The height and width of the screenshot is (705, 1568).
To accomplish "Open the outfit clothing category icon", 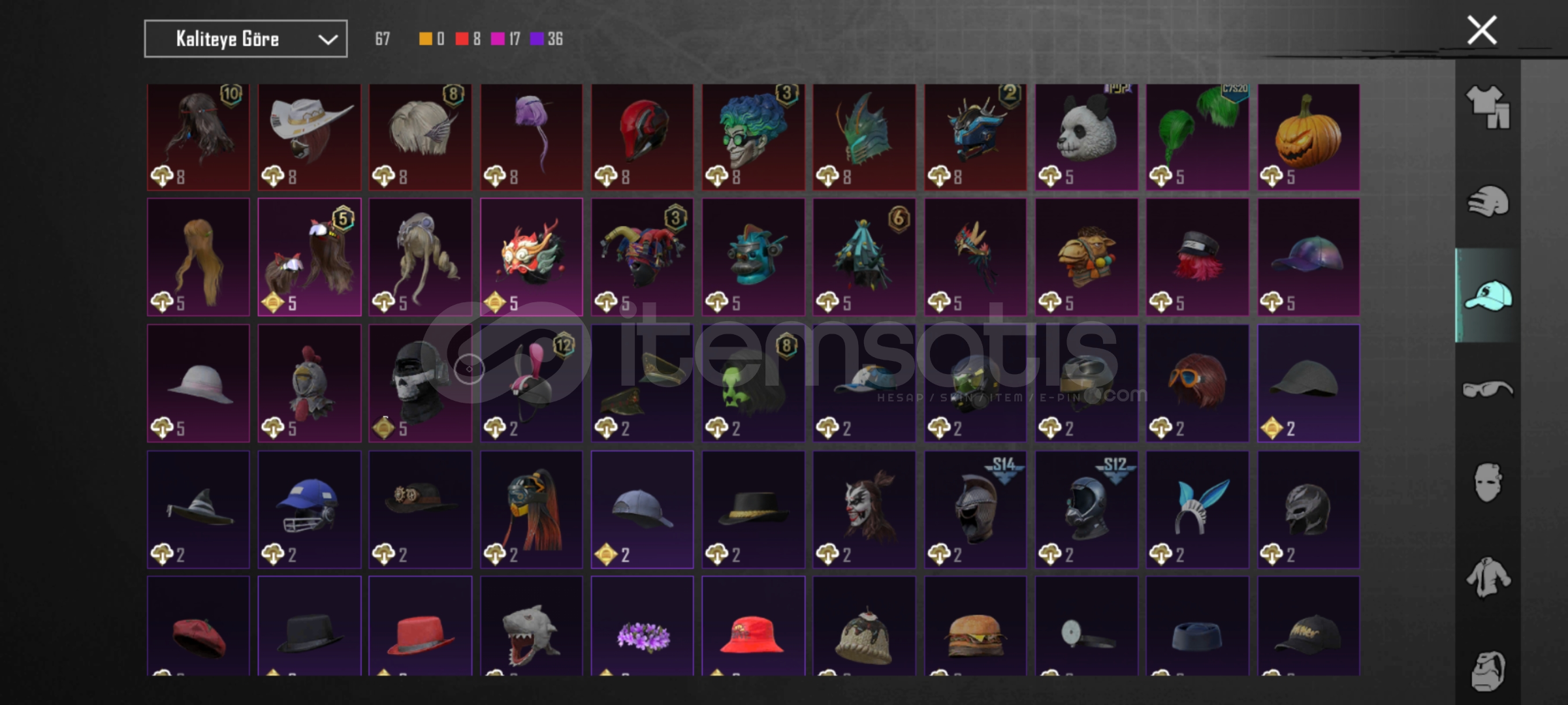I will (1488, 107).
